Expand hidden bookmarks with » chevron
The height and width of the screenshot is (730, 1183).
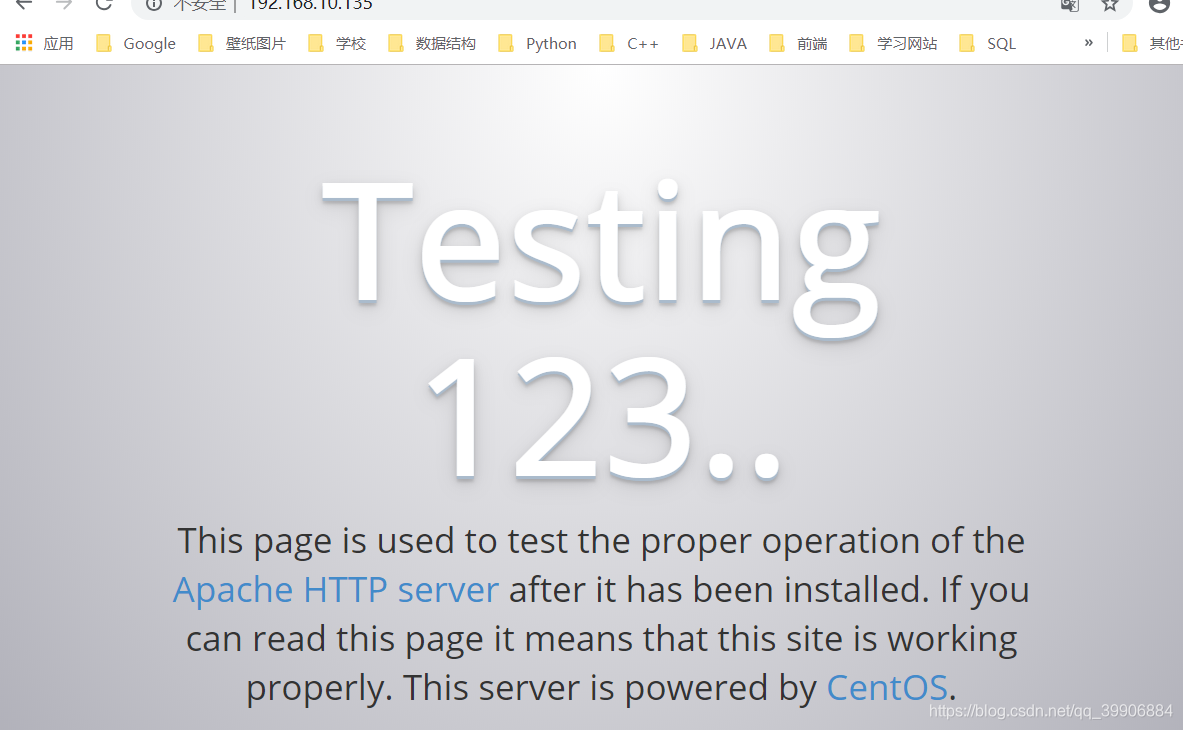click(1089, 43)
